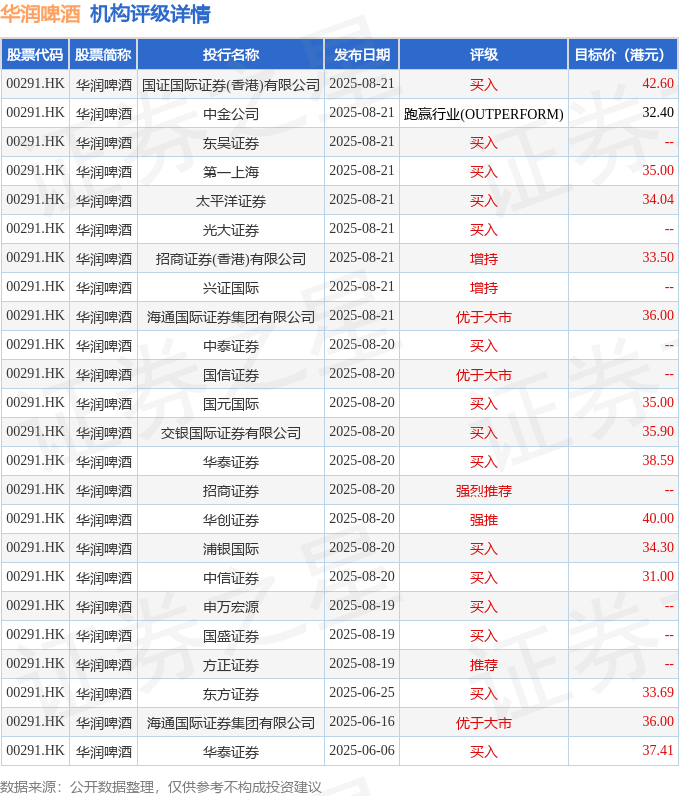Click the 股票代码 column header
The image size is (679, 796).
click(x=35, y=54)
